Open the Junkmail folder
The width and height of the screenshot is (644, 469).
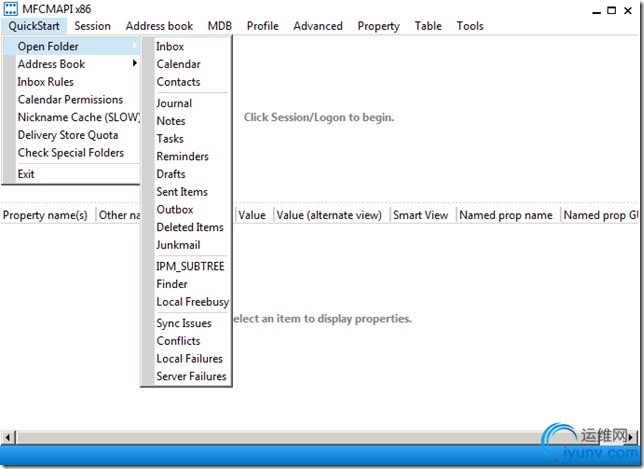click(x=186, y=244)
